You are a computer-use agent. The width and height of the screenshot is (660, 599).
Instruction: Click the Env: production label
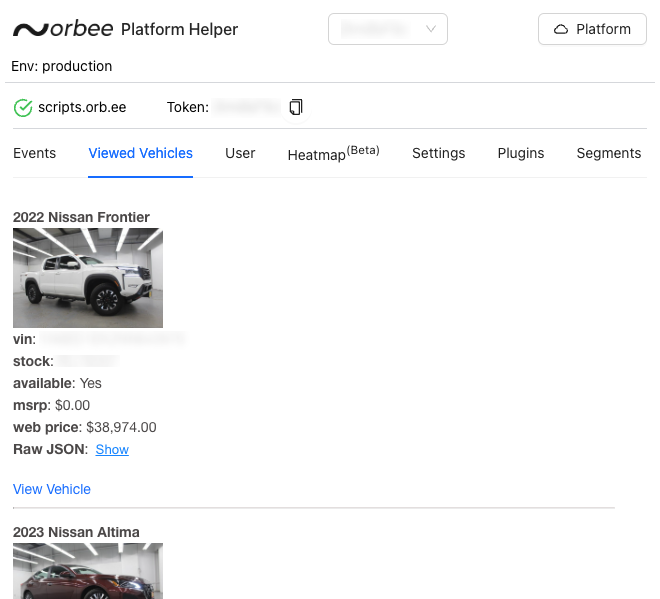(61, 66)
